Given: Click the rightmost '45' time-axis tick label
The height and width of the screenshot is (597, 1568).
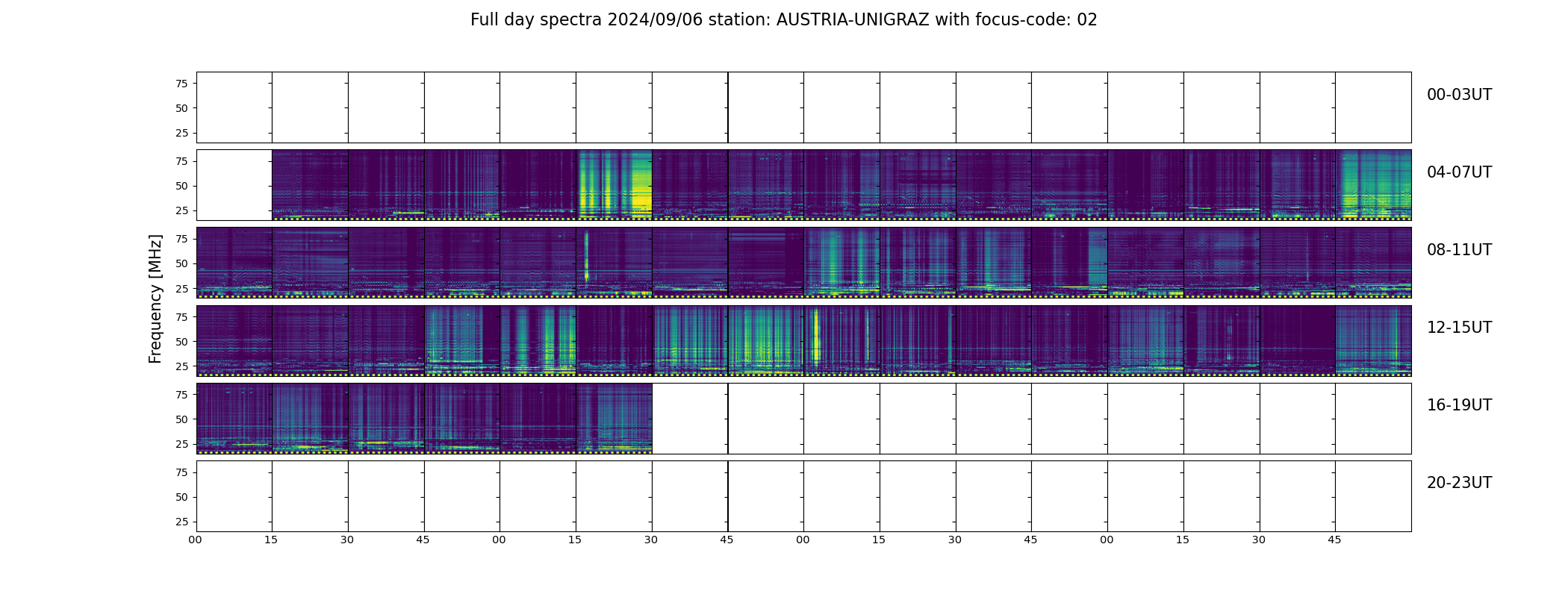Looking at the screenshot, I should [1335, 540].
